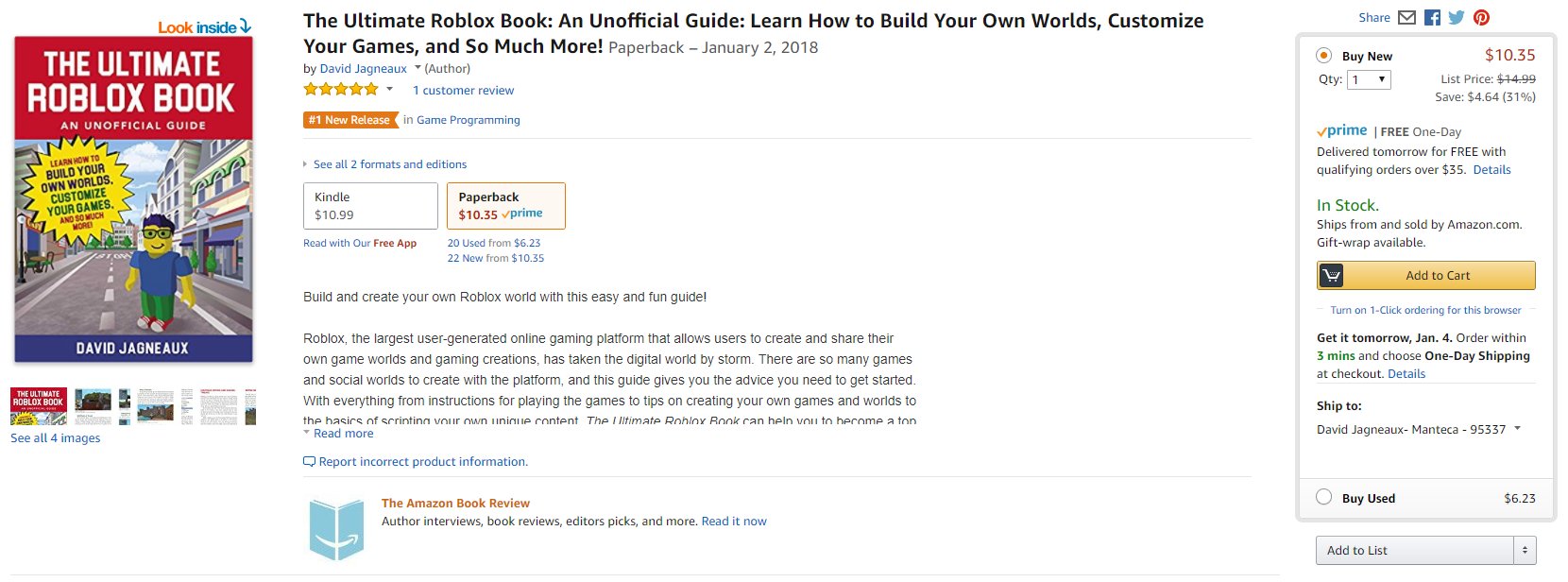Open the 1 customer review link
The height and width of the screenshot is (582, 1568).
[463, 91]
